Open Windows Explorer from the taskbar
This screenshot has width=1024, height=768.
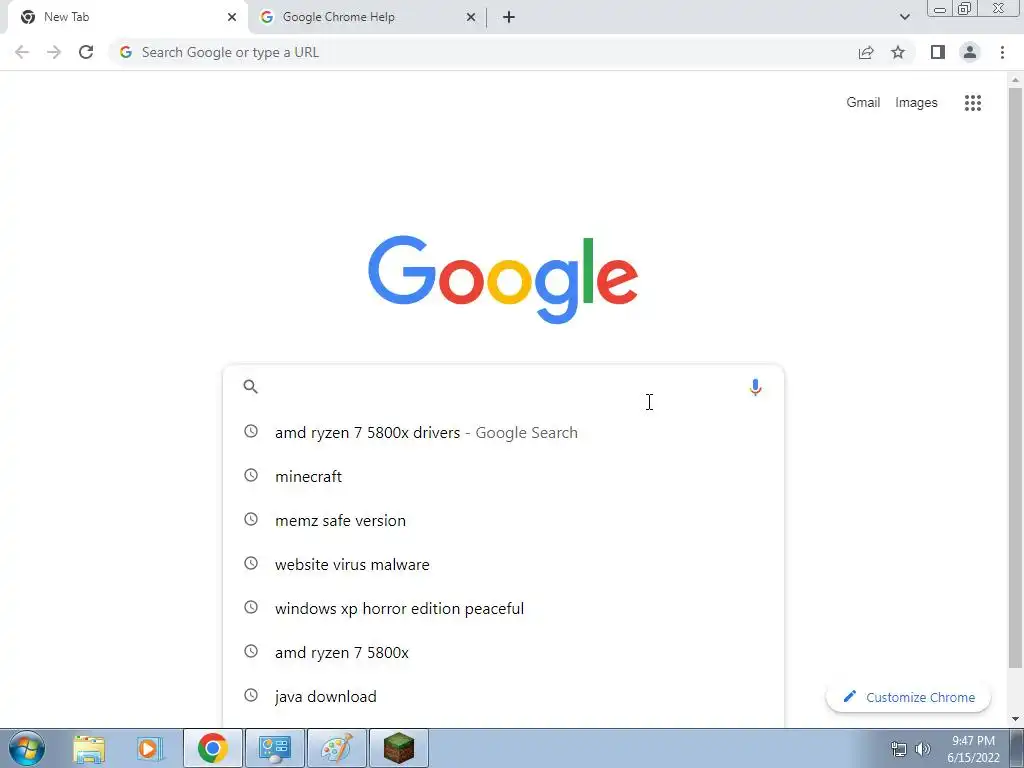89,748
